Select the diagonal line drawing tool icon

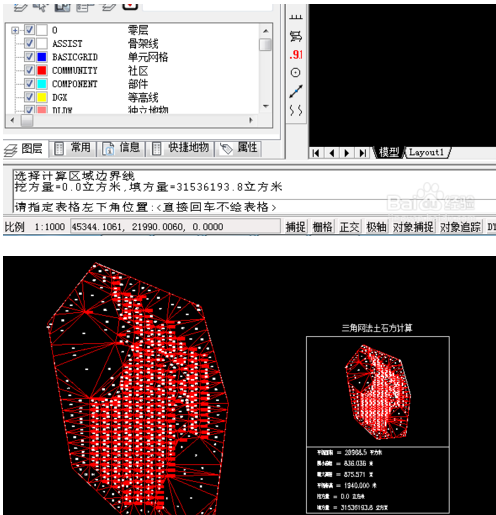pos(296,91)
